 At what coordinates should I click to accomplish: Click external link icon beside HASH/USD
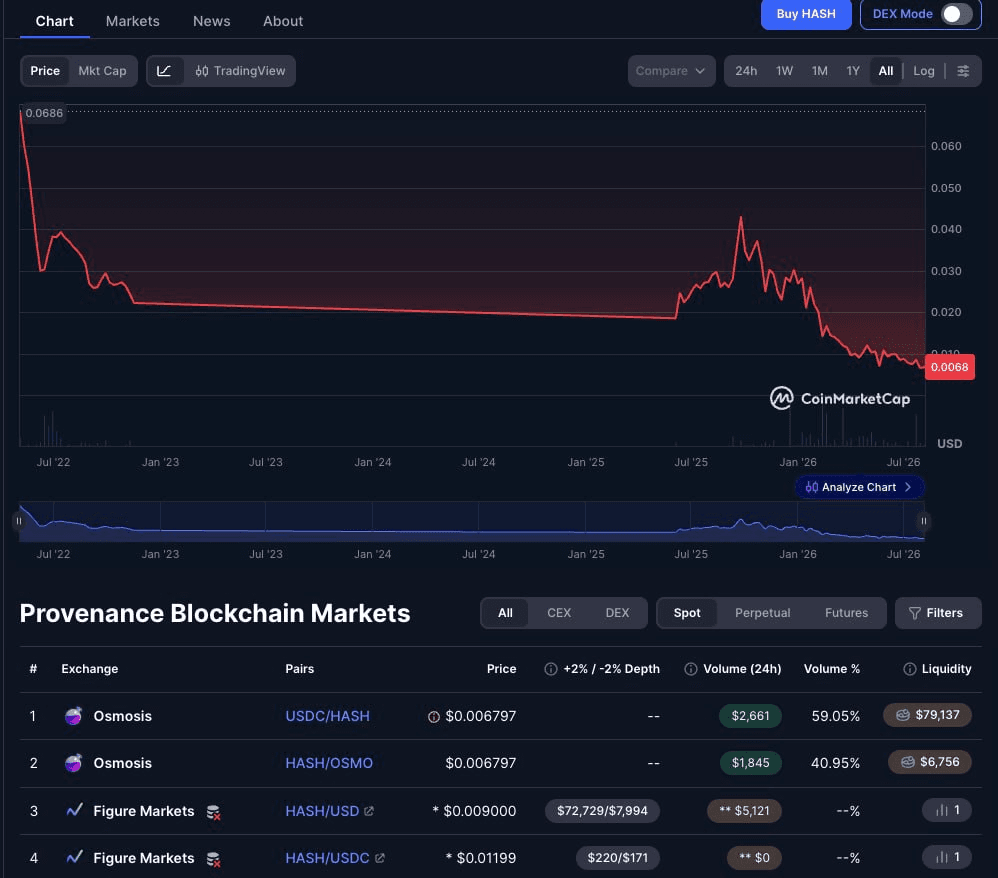point(369,811)
